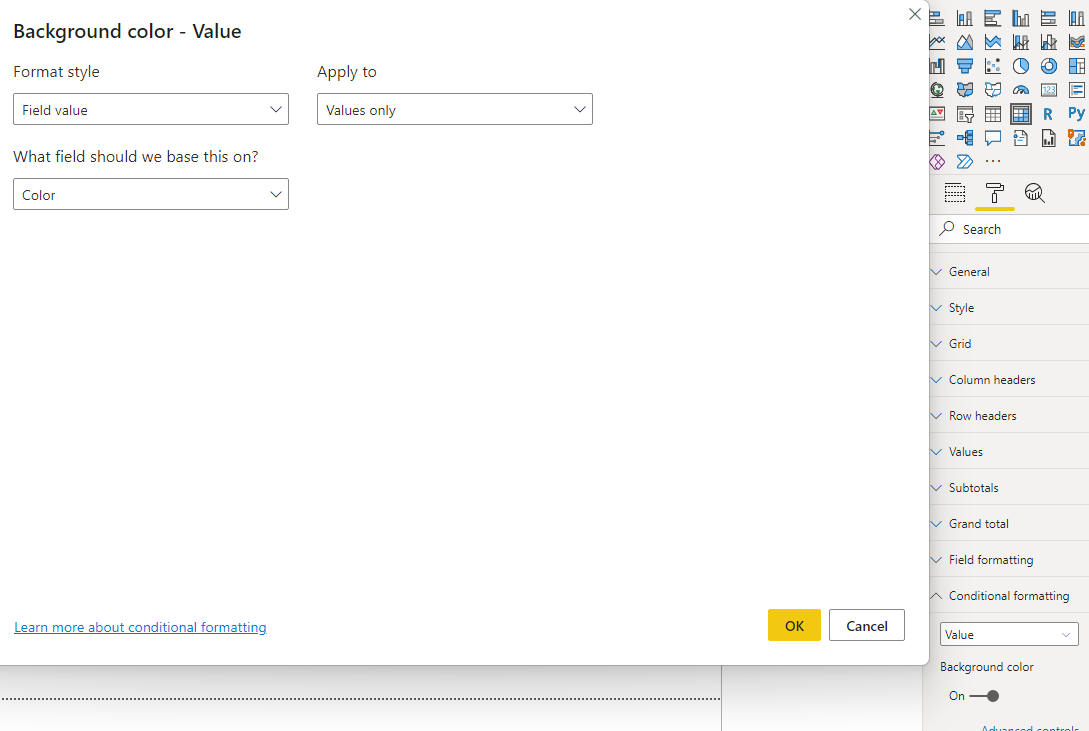Switch to the Analytics tab
This screenshot has width=1089, height=731.
click(x=1034, y=193)
